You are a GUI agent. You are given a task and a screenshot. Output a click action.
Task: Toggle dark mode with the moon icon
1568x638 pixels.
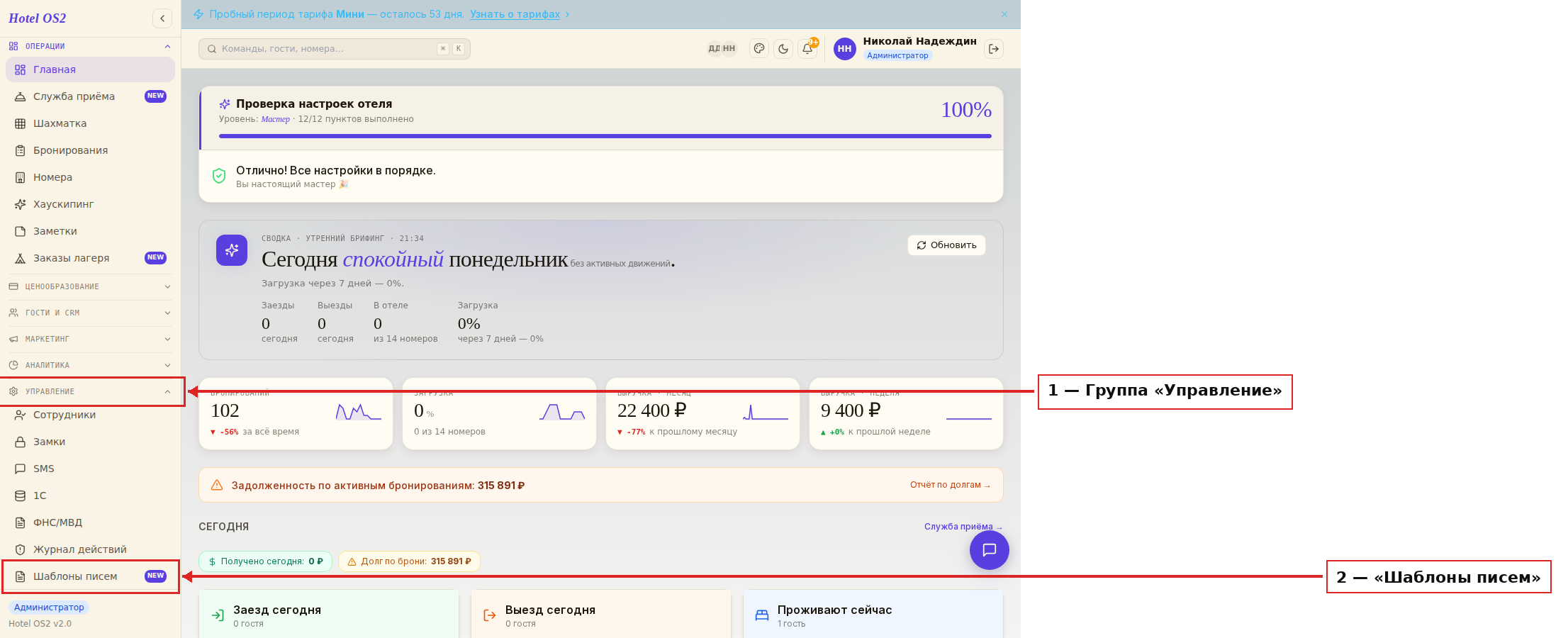coord(783,49)
